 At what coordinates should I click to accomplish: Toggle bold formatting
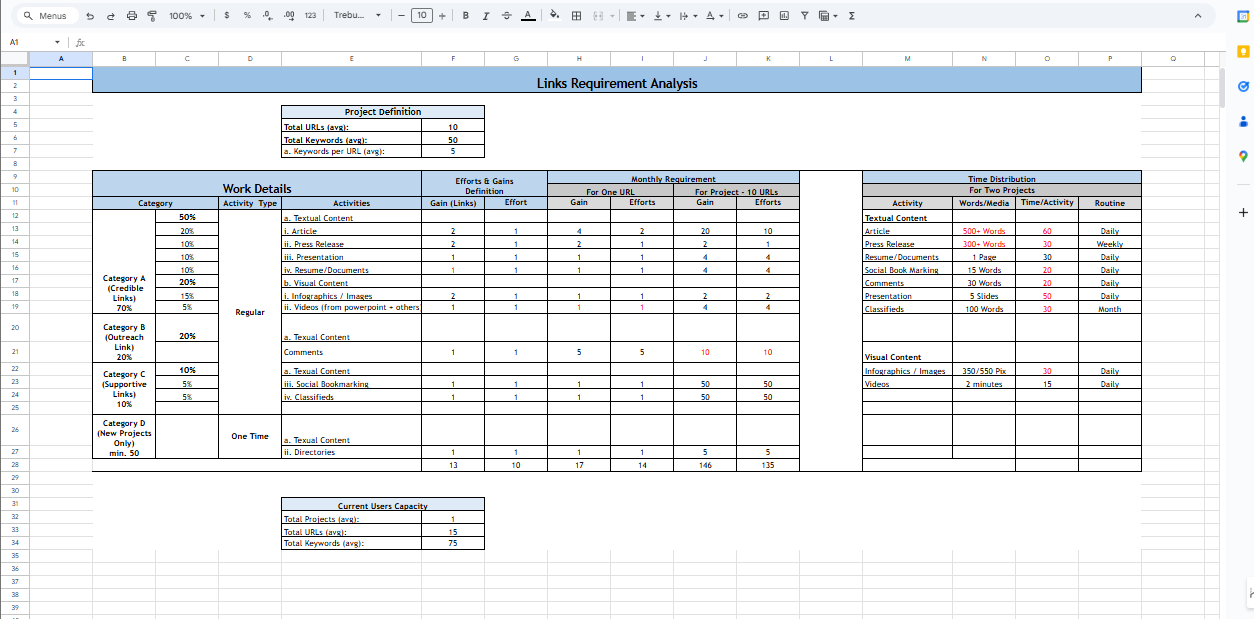click(x=467, y=16)
